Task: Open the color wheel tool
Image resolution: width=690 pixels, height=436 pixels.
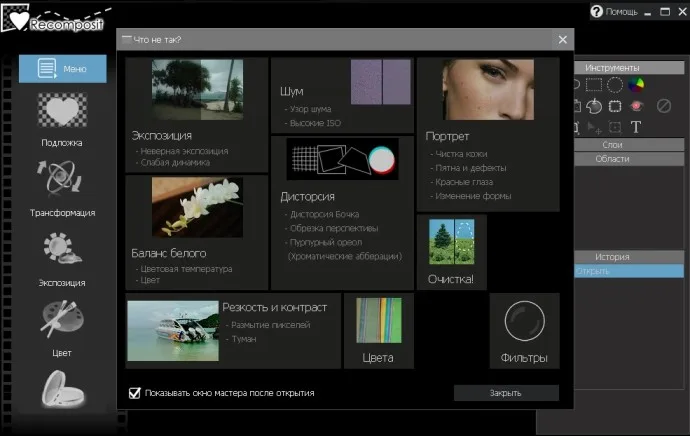Action: coord(636,84)
